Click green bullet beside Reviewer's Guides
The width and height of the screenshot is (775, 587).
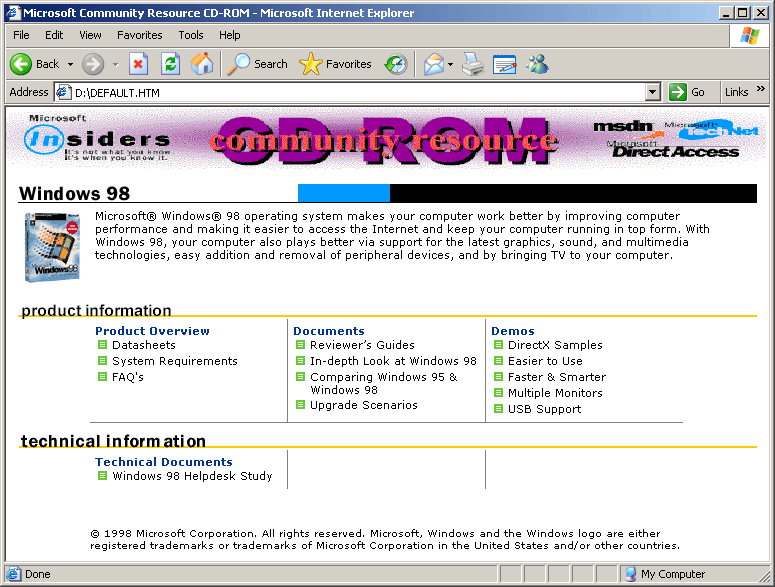click(301, 344)
